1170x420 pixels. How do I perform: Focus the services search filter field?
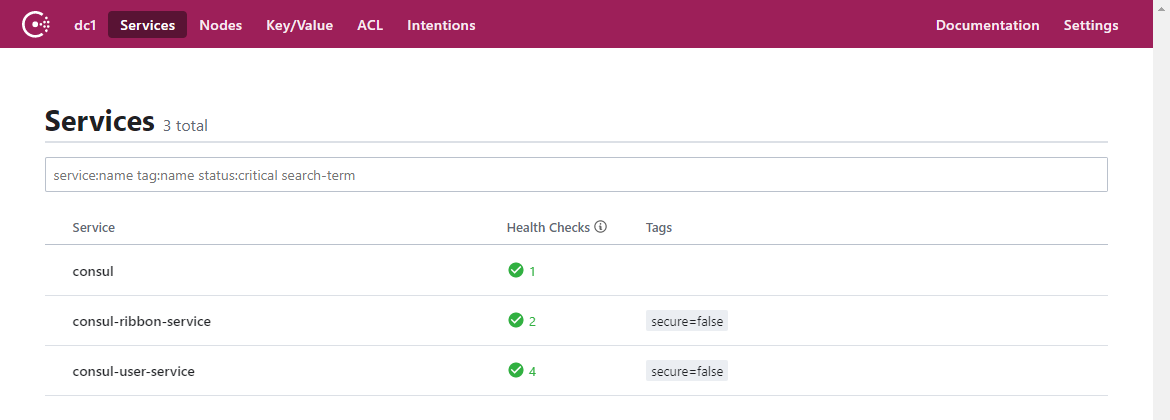point(576,175)
